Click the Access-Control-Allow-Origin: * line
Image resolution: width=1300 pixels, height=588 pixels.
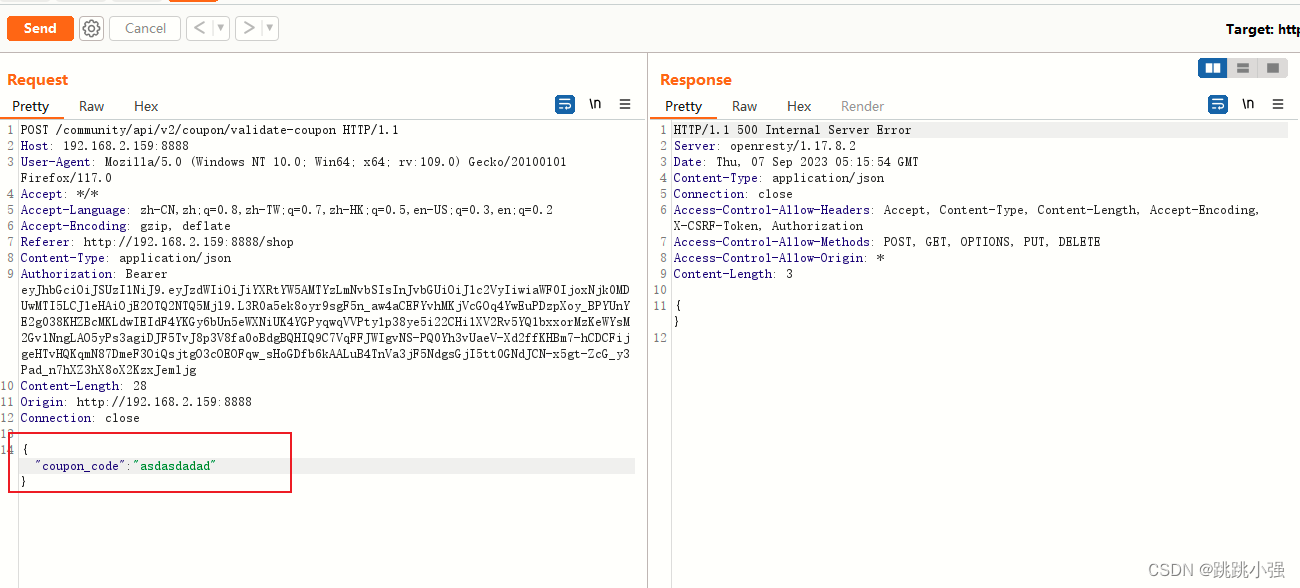coord(779,258)
